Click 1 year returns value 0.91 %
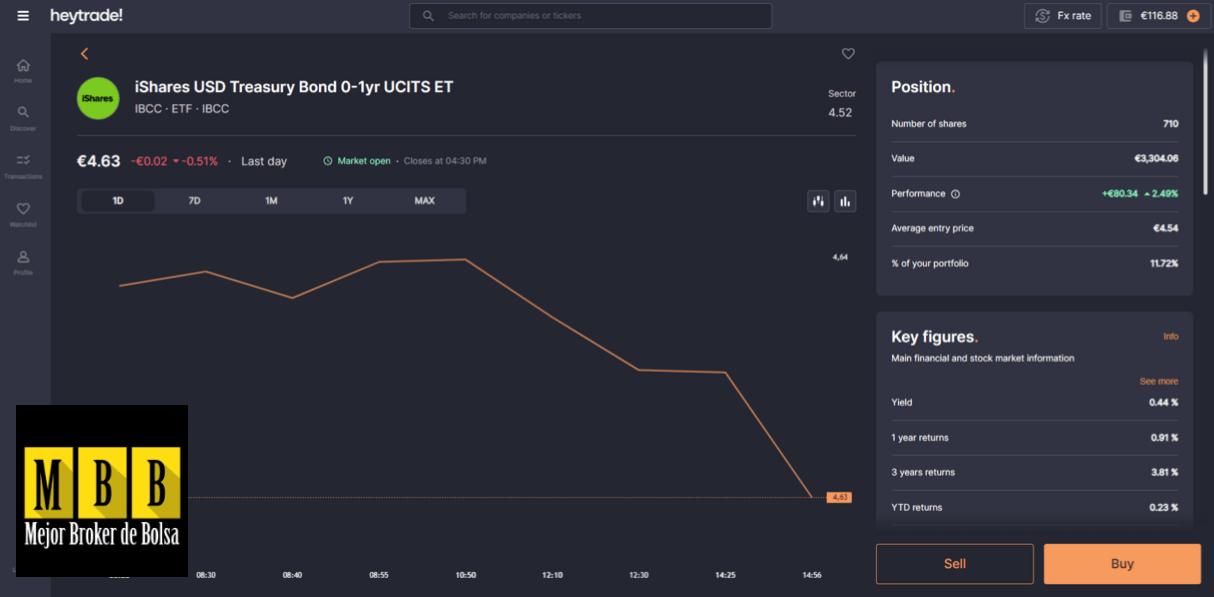The image size is (1214, 597). (x=1164, y=438)
